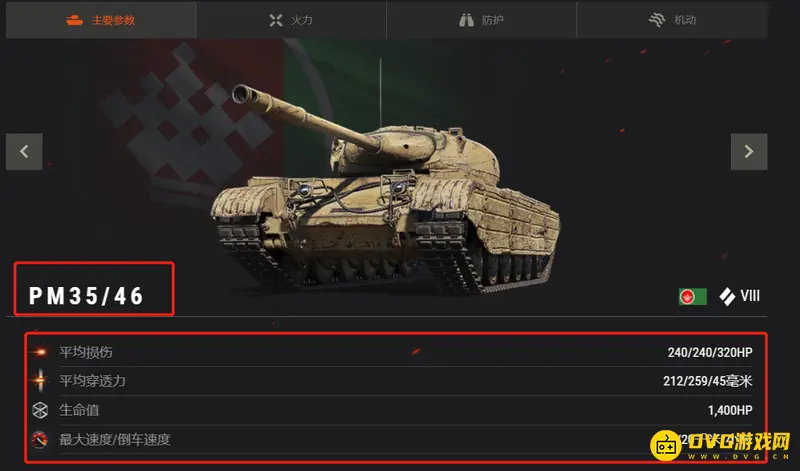Image resolution: width=800 pixels, height=471 pixels.
Task: Click the tier VIII label
Action: (x=750, y=296)
